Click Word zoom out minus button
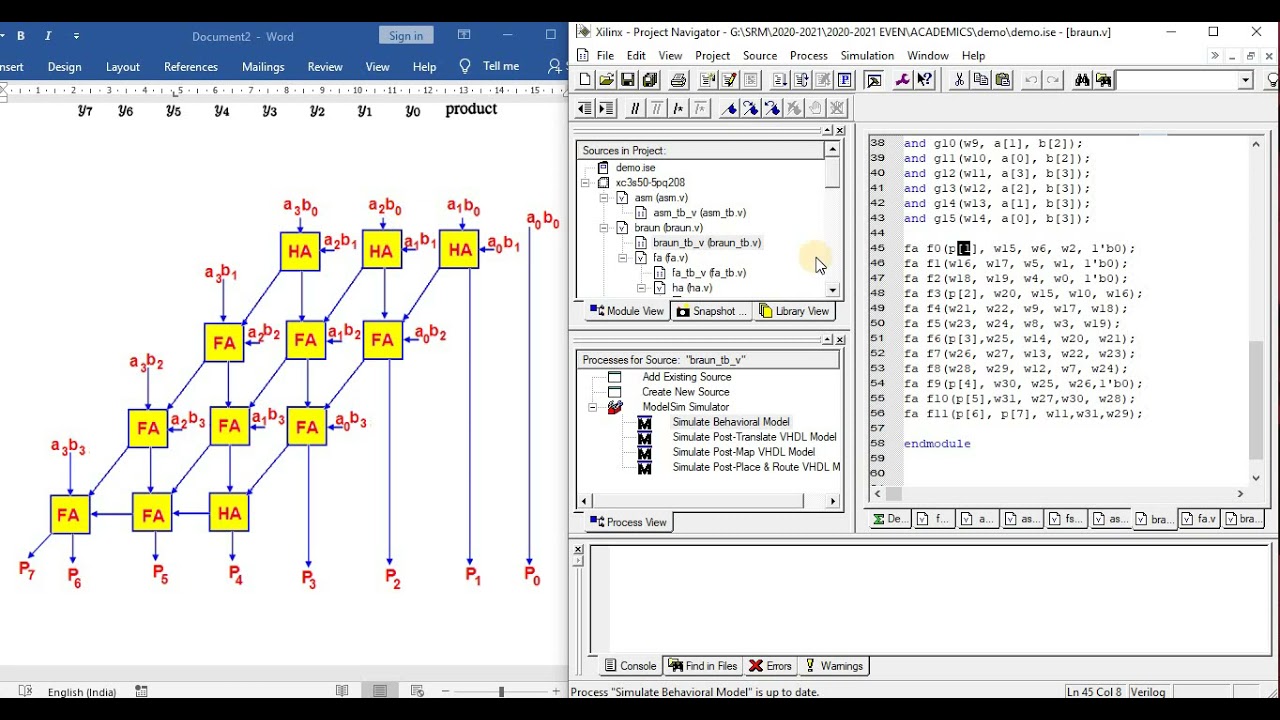This screenshot has width=1280, height=720. point(445,692)
